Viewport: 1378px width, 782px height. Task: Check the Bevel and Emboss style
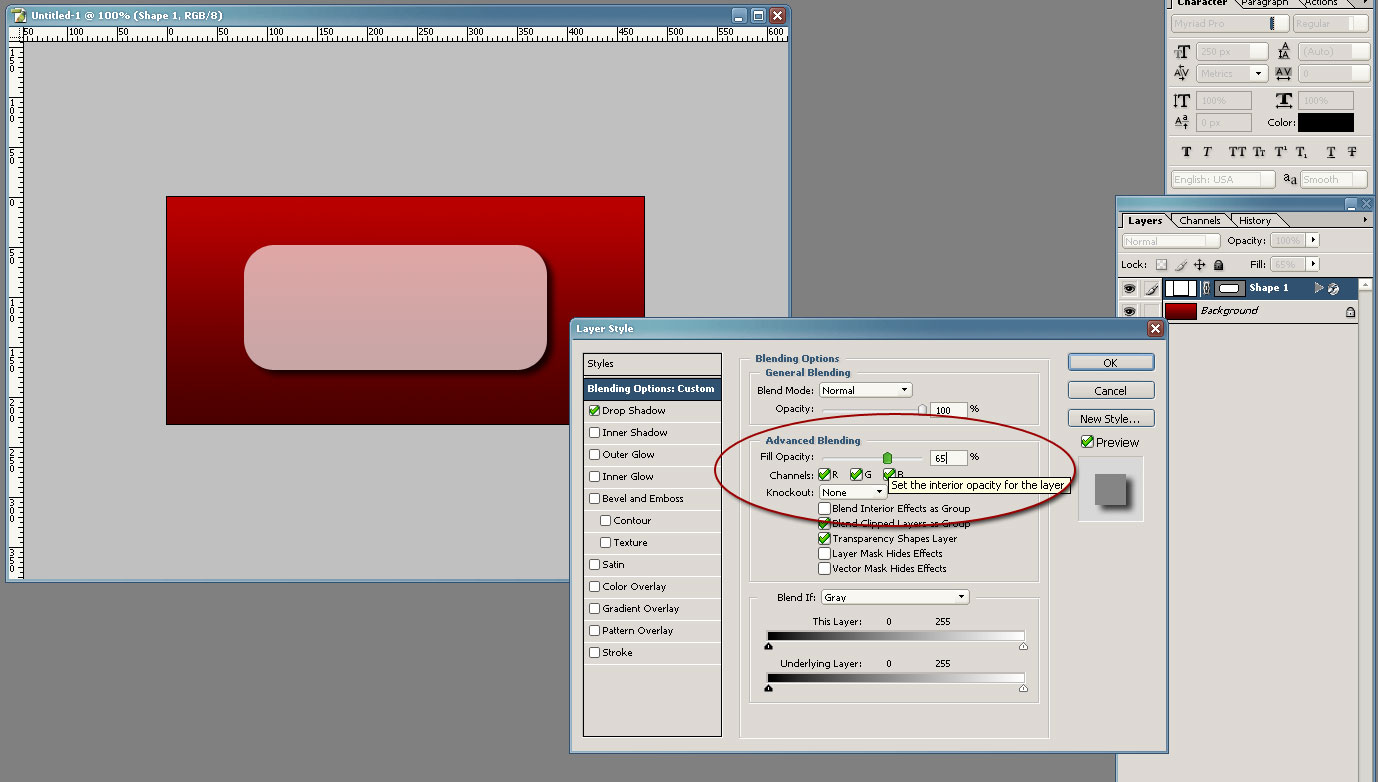tap(593, 498)
